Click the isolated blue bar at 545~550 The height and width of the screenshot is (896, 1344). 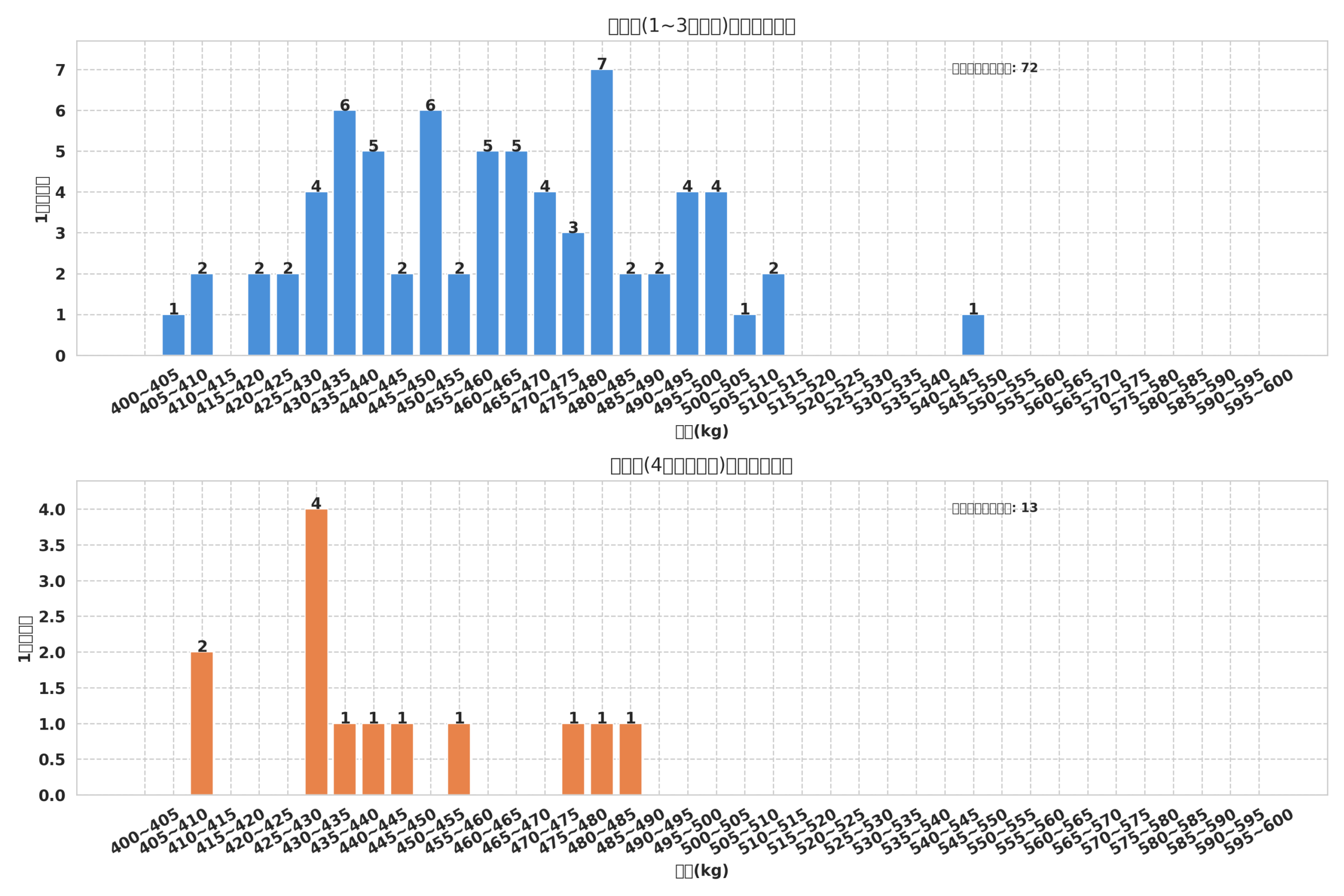973,335
